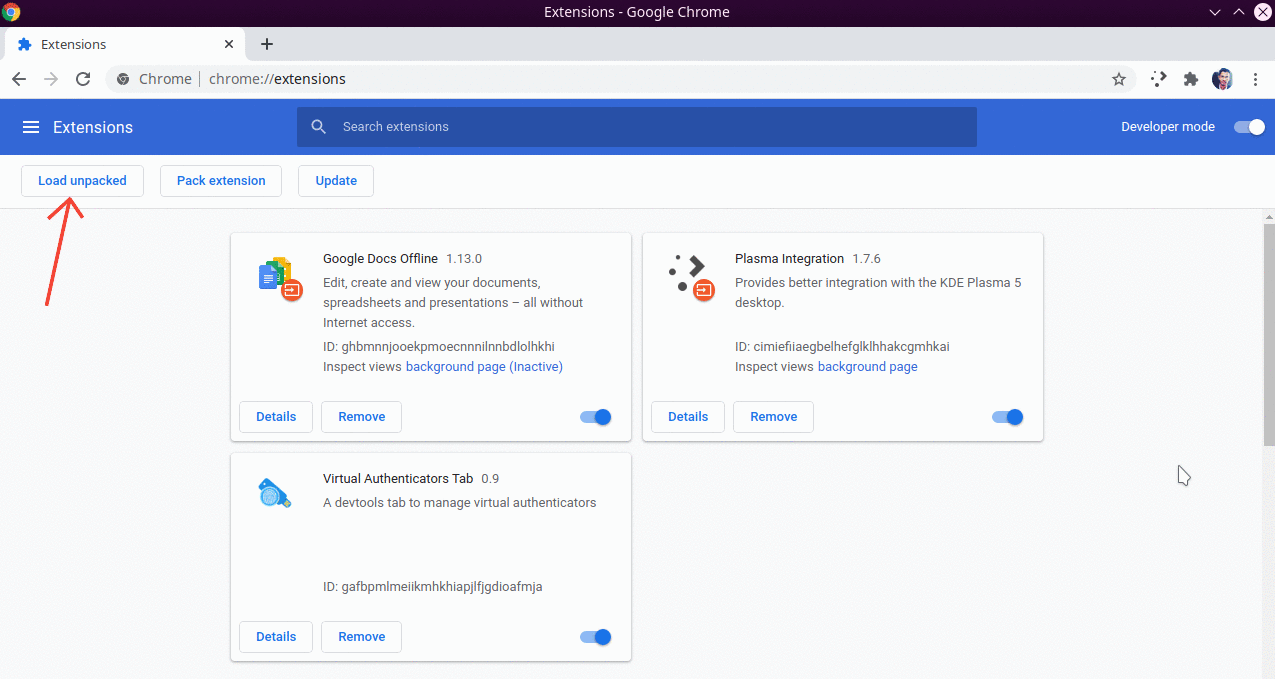This screenshot has width=1275, height=679.
Task: Click the search magnifier icon
Action: click(319, 127)
